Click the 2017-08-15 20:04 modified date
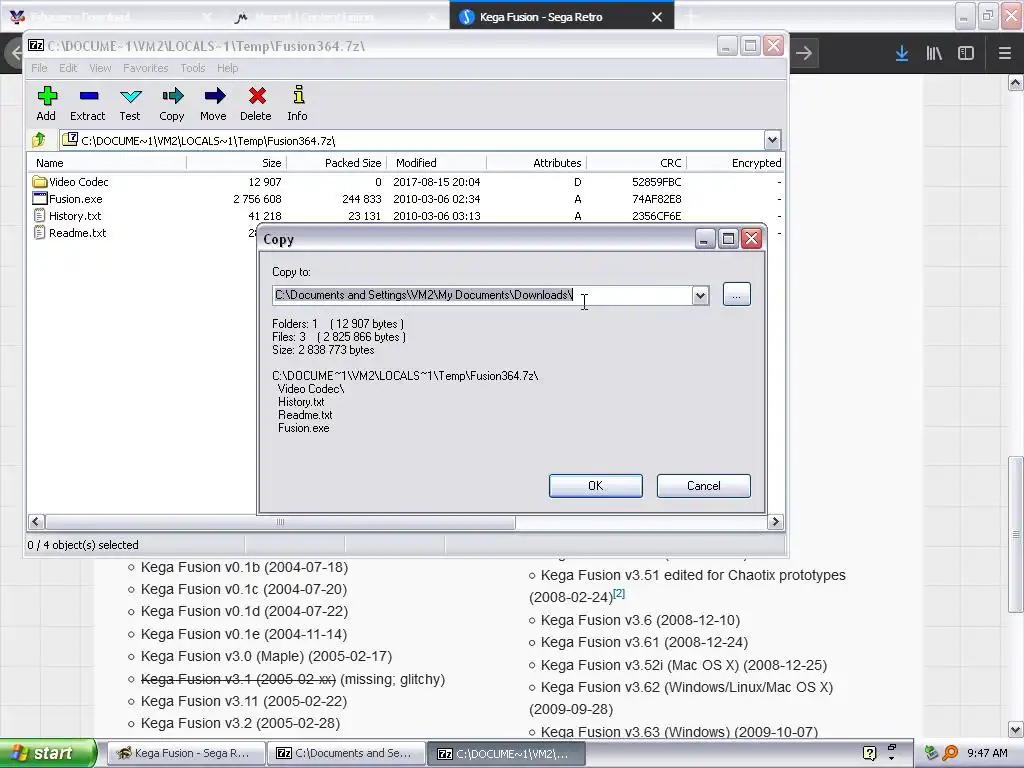The width and height of the screenshot is (1024, 768). 436,182
